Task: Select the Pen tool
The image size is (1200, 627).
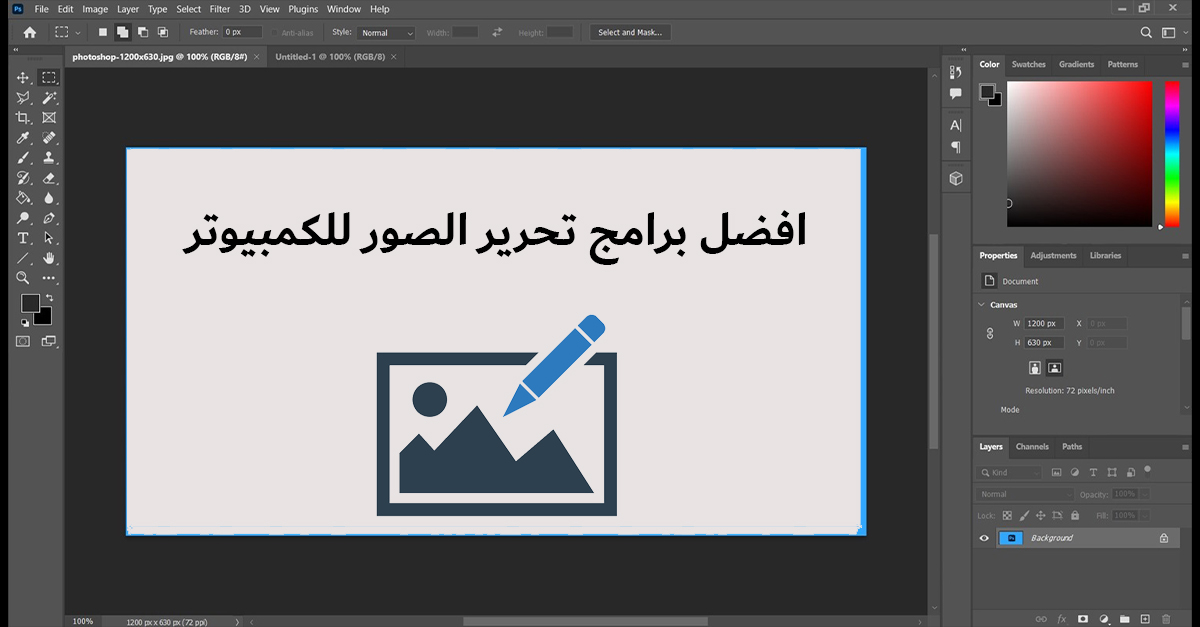Action: point(49,218)
